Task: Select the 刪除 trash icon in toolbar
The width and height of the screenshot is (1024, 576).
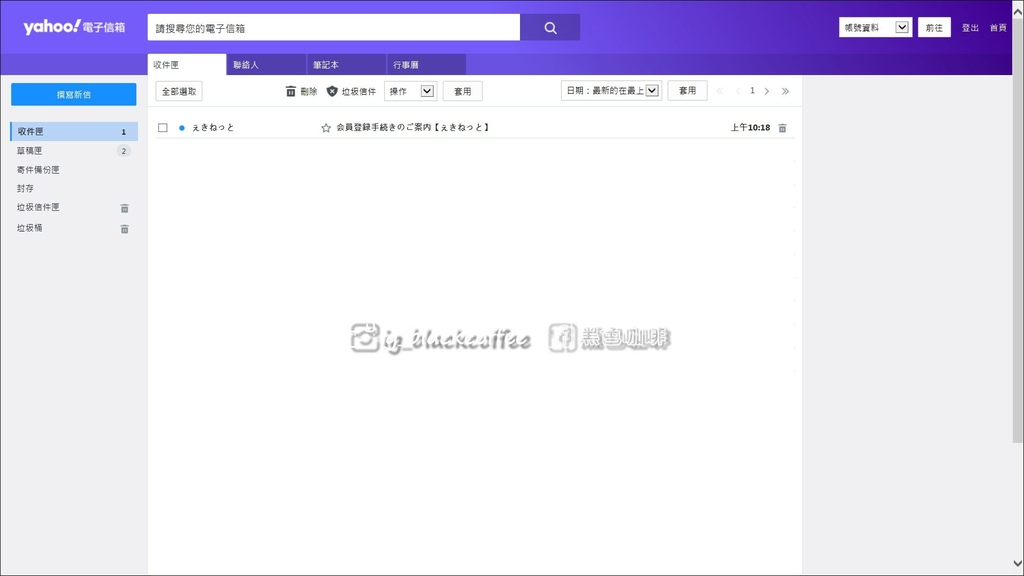Action: pos(289,91)
